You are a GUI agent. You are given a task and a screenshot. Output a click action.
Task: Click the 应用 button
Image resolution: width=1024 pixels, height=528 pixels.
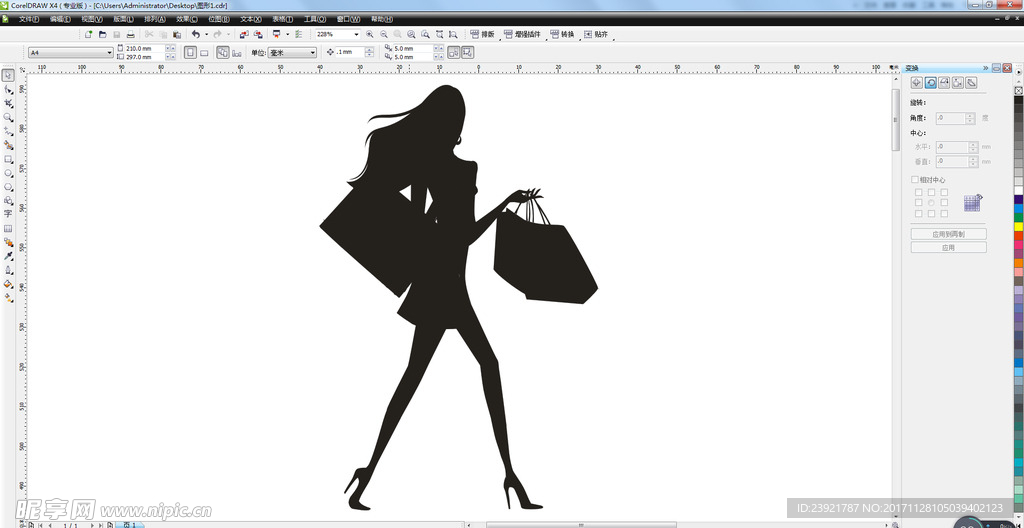[x=948, y=248]
